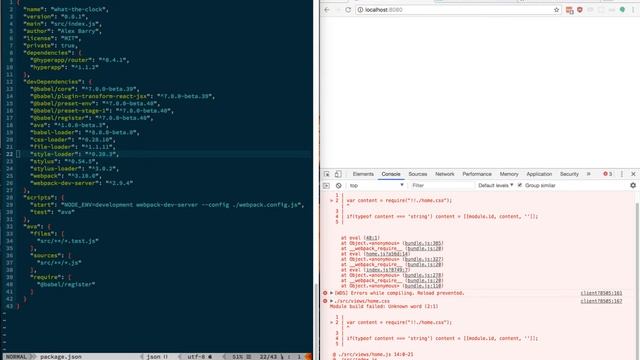Expand the WDS errors while compiling message
Screen dimensions: 640x360
click(x=331, y=293)
